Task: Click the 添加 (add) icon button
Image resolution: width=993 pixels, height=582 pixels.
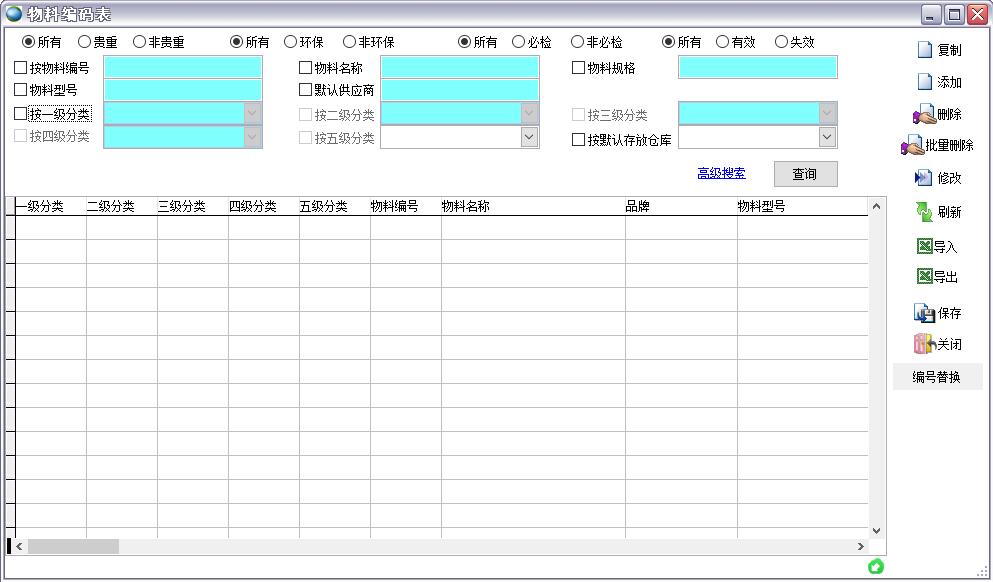Action: 925,82
